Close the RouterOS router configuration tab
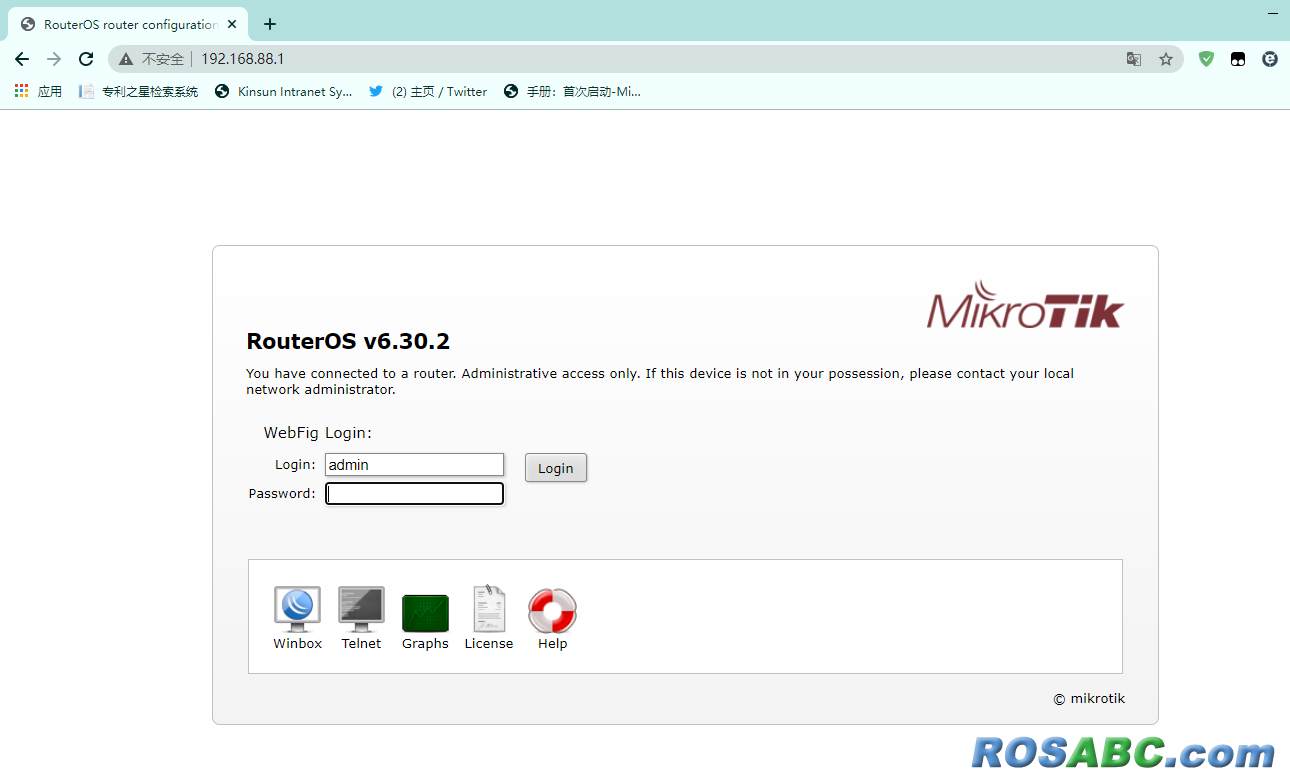Viewport: 1290px width, 781px height. 232,24
